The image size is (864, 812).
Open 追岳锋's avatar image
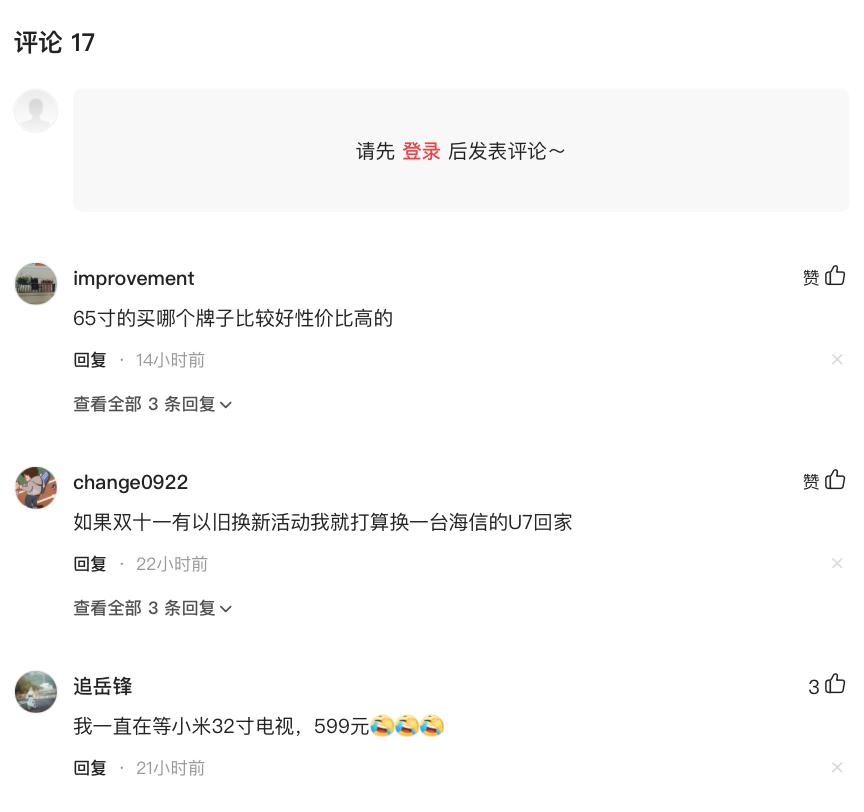(36, 692)
